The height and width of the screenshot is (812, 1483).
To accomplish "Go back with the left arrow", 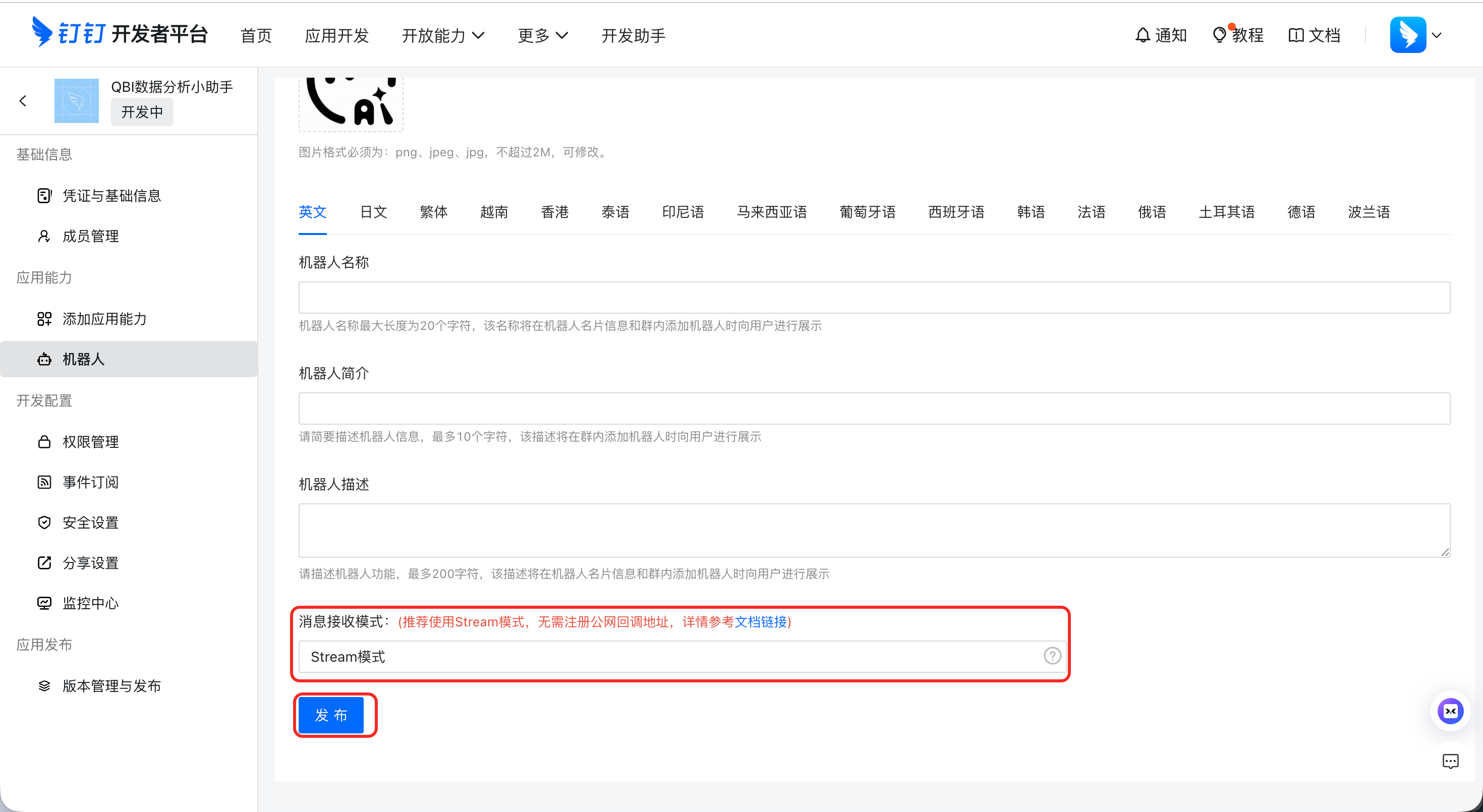I will 23,101.
